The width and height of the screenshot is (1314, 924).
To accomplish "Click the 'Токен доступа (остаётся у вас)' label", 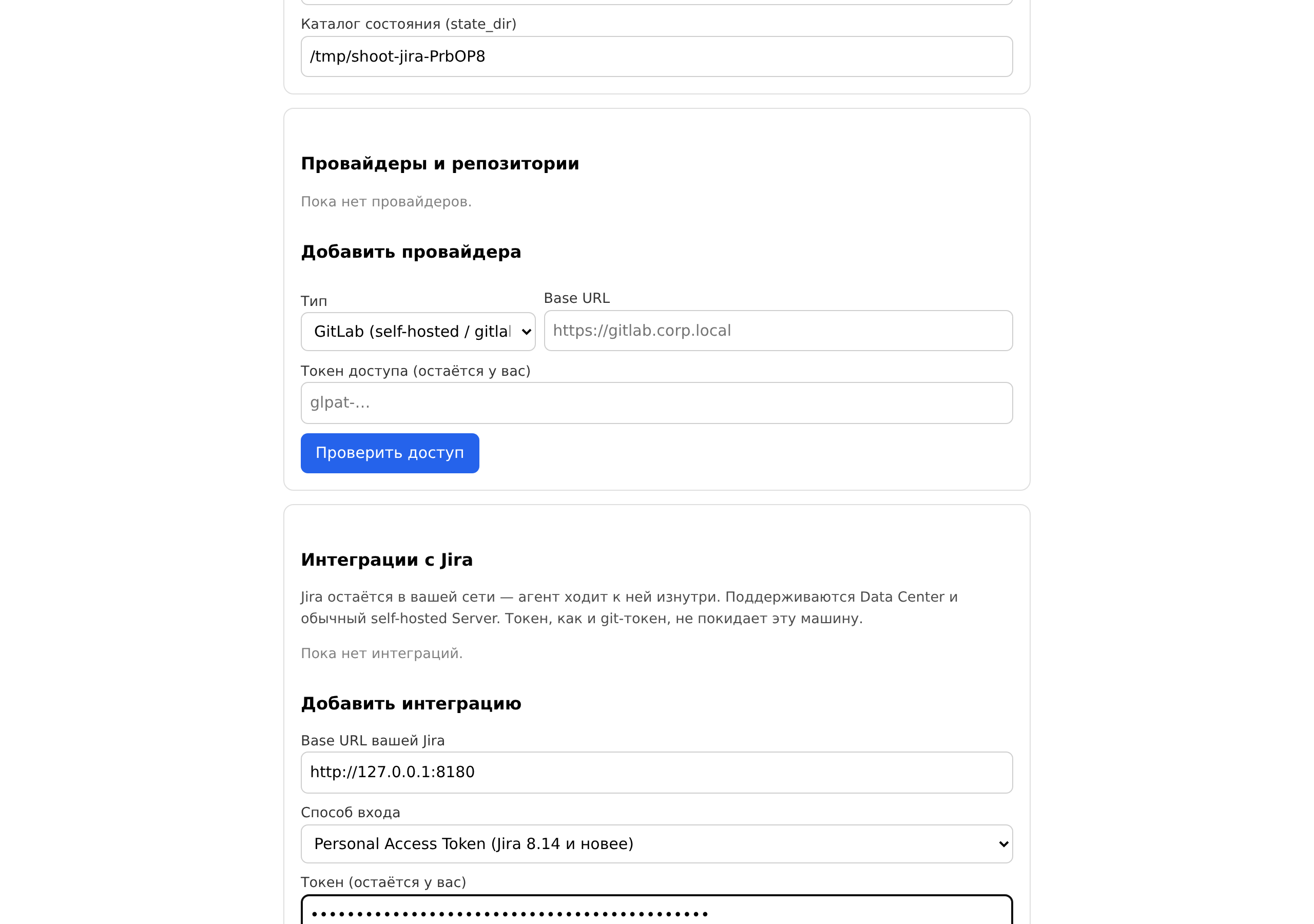I will tap(415, 372).
